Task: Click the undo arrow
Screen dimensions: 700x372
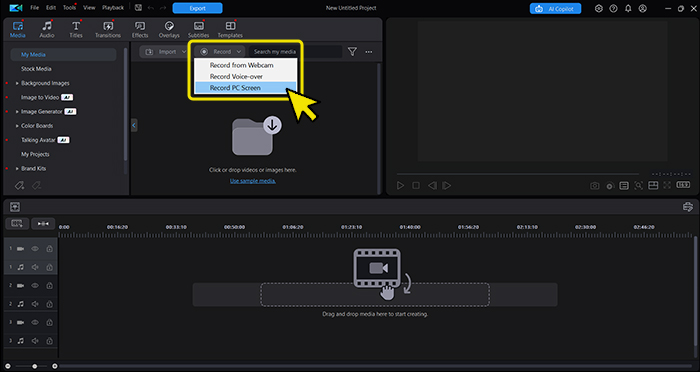Action: click(x=150, y=8)
